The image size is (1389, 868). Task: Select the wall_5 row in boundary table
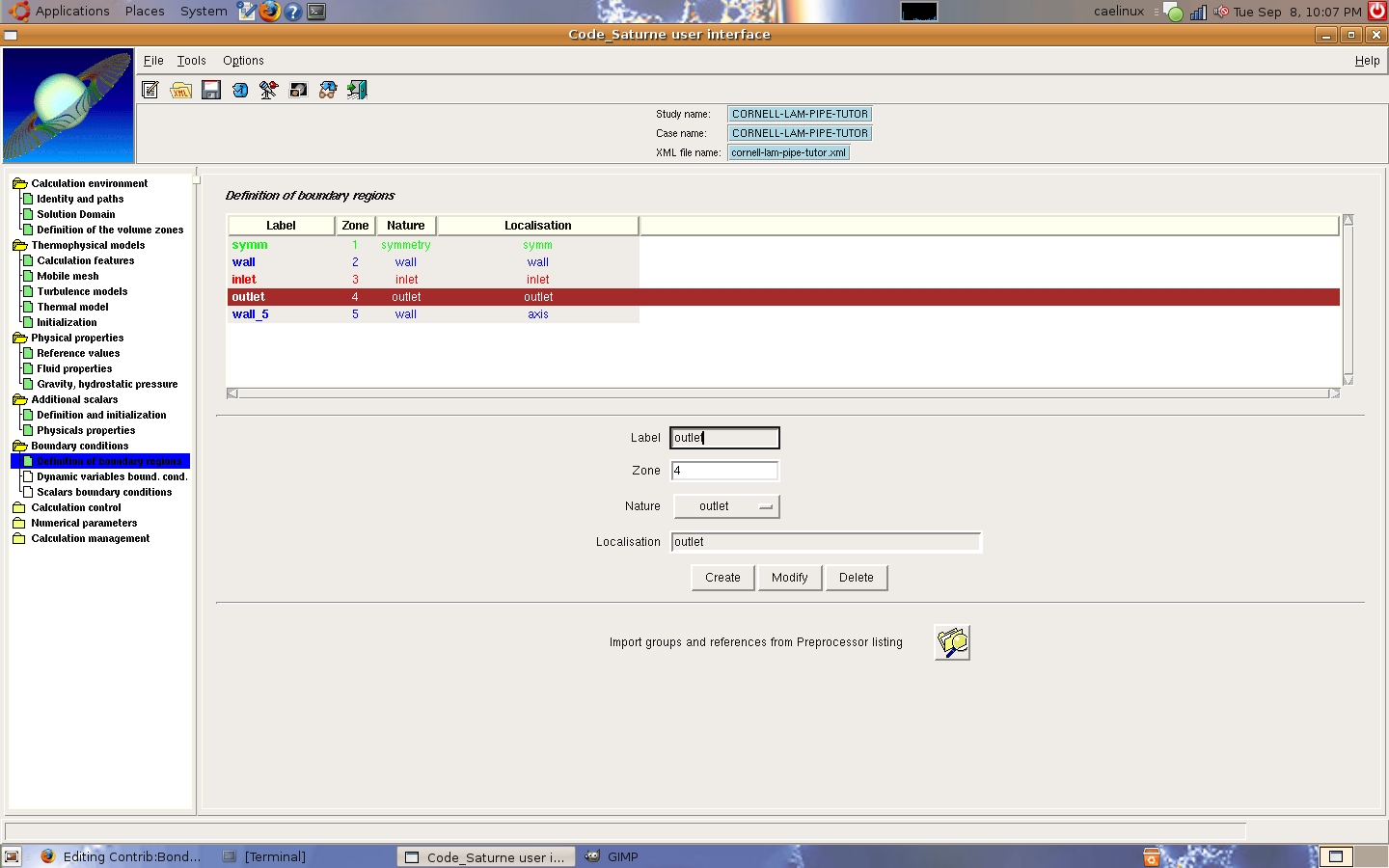pos(433,314)
